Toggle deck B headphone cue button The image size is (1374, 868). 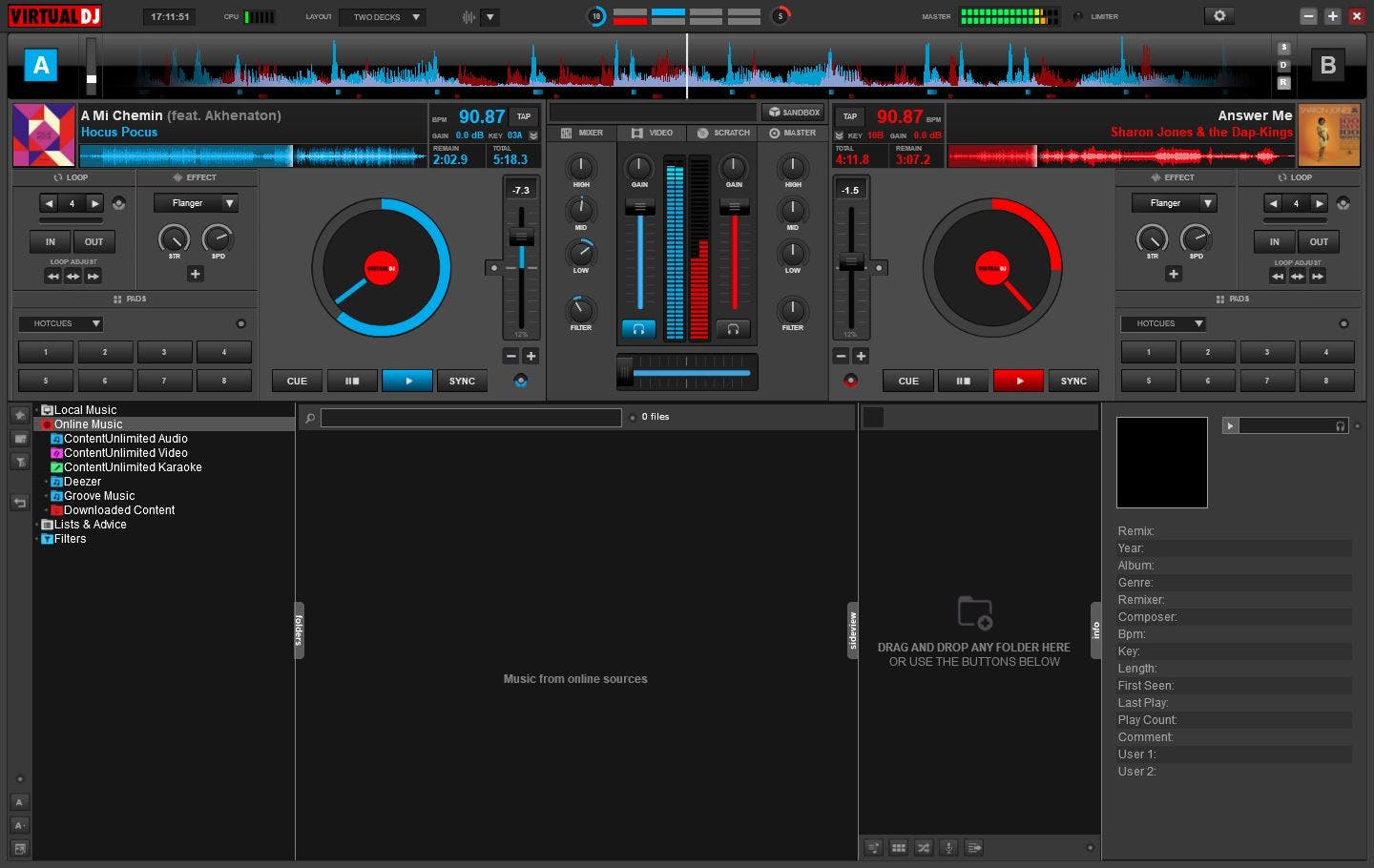click(x=733, y=329)
